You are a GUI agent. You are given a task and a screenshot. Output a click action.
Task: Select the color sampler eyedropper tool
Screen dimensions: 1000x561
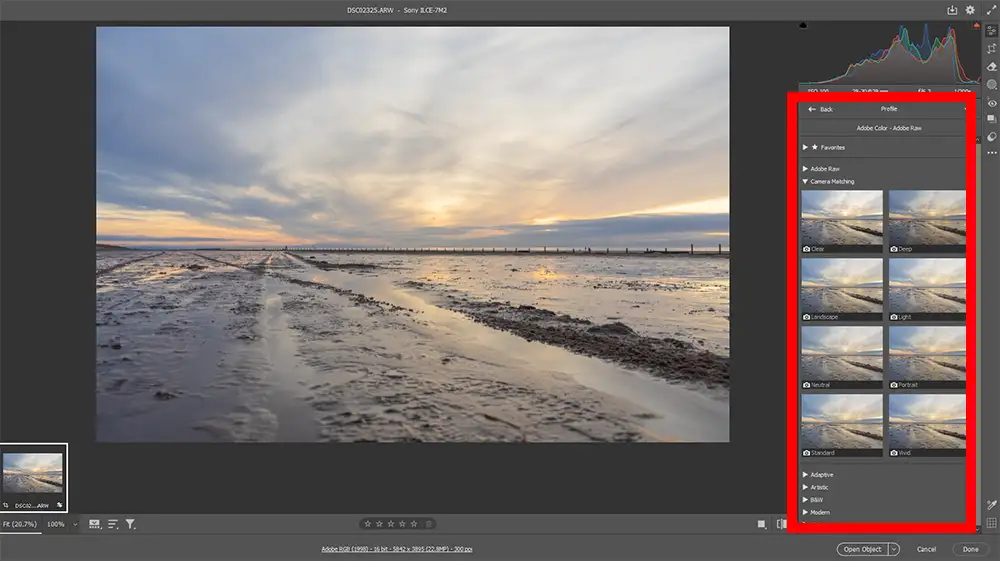[991, 505]
